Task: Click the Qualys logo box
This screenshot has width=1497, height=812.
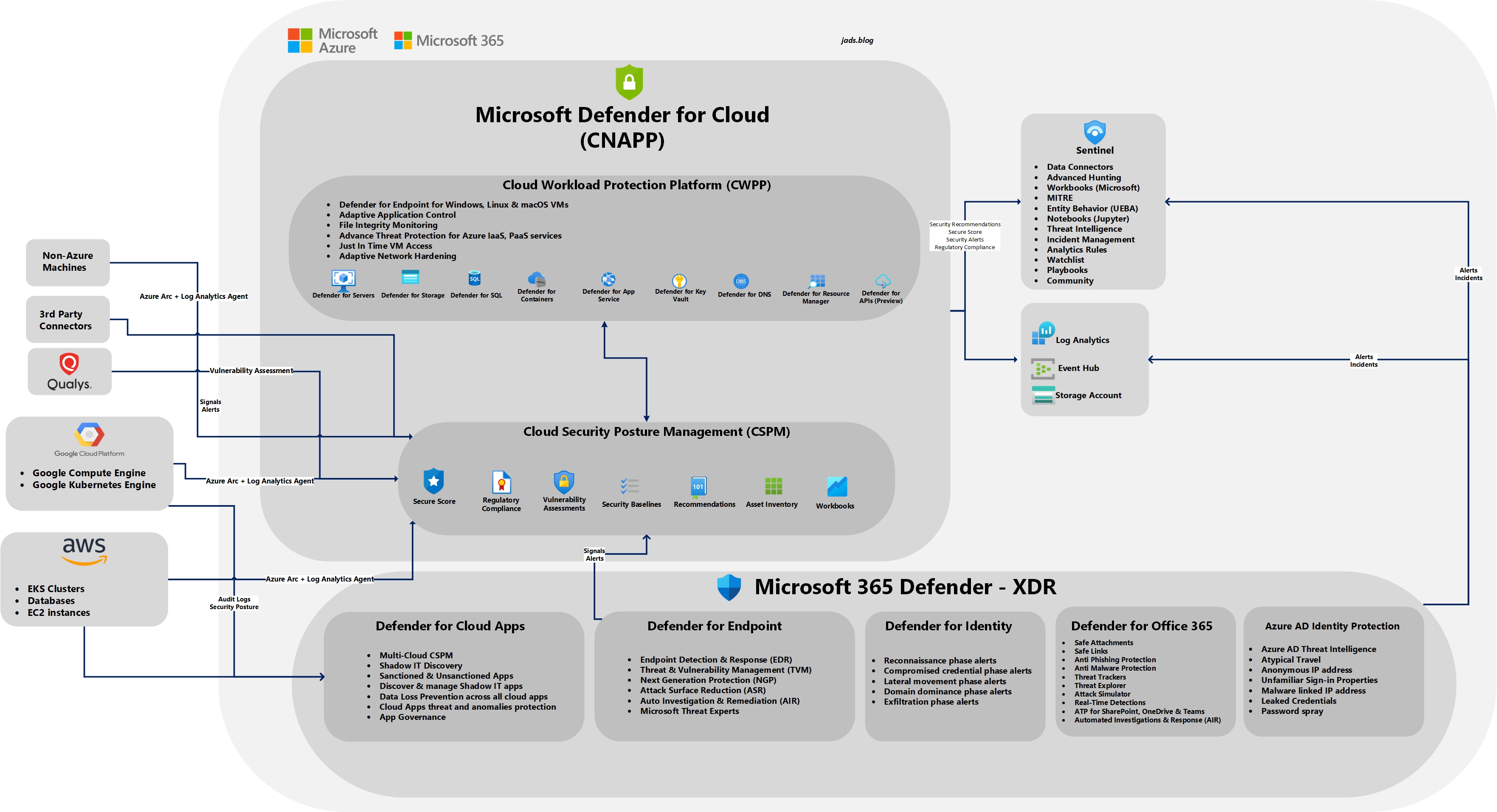Action: 70,372
